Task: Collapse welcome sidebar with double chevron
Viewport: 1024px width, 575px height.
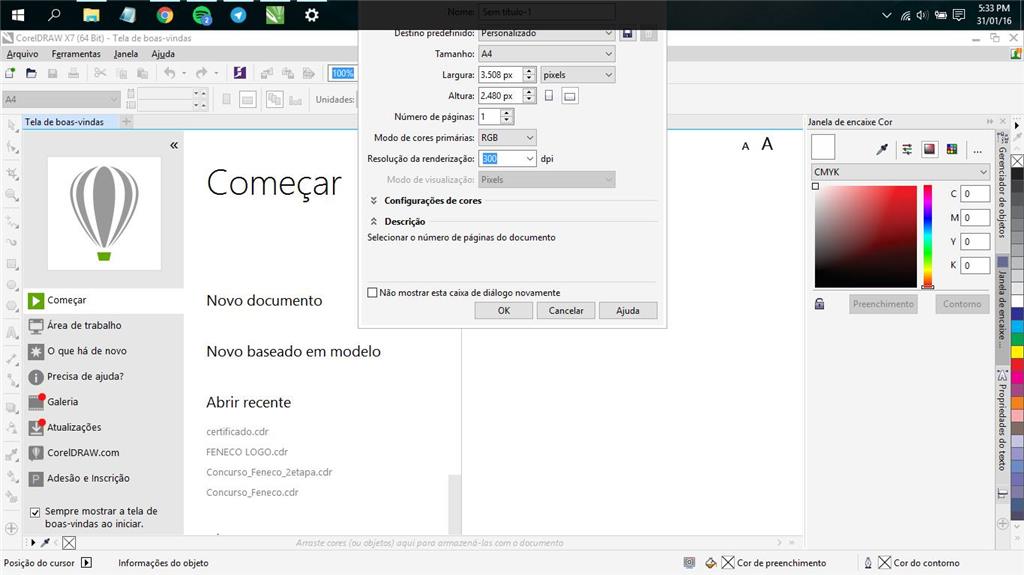Action: coord(174,145)
